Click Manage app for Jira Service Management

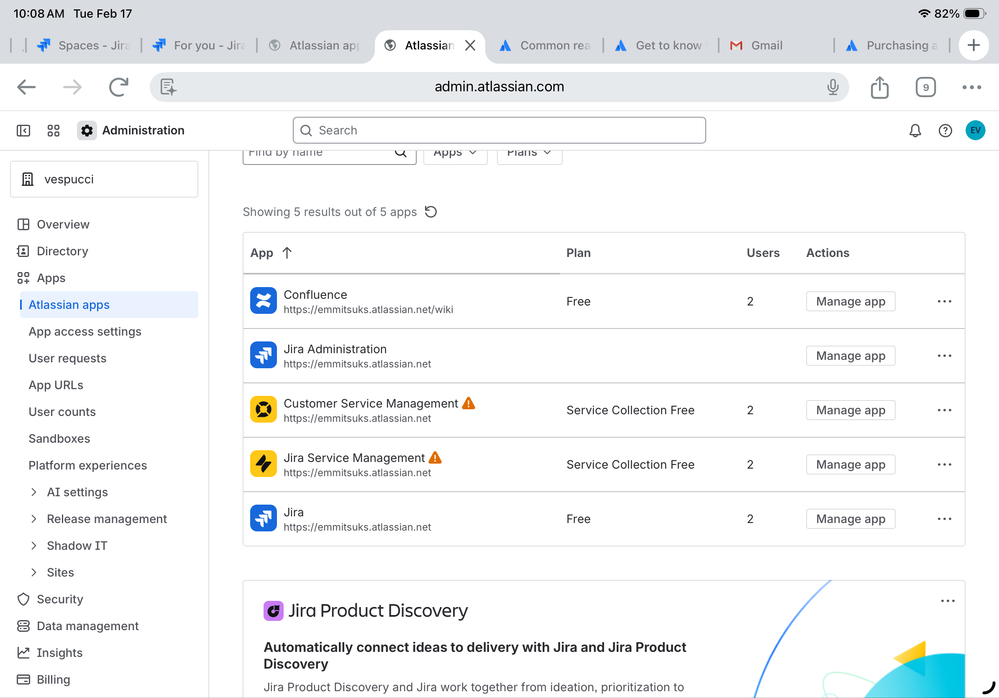851,464
